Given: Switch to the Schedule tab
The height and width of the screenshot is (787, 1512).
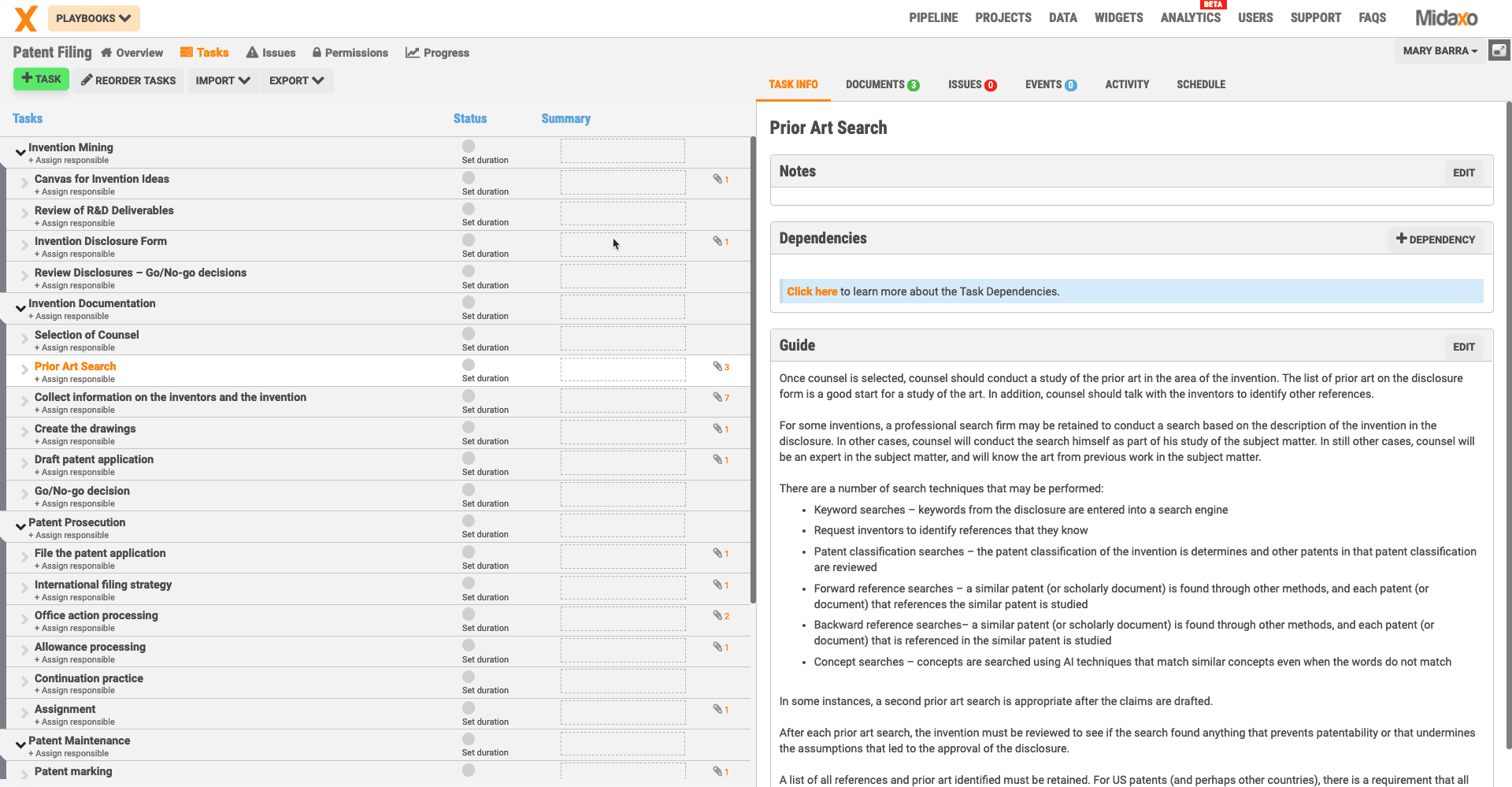Looking at the screenshot, I should tap(1201, 84).
